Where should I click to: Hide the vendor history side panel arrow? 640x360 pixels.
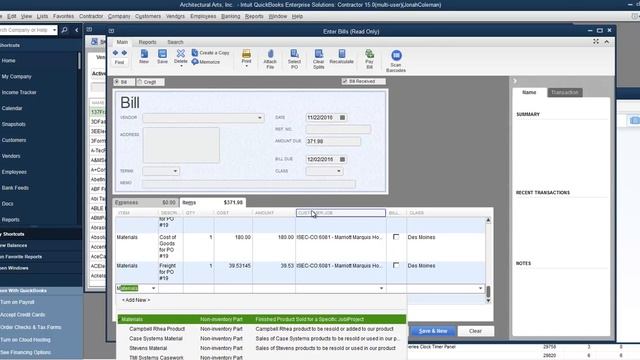[x=515, y=81]
